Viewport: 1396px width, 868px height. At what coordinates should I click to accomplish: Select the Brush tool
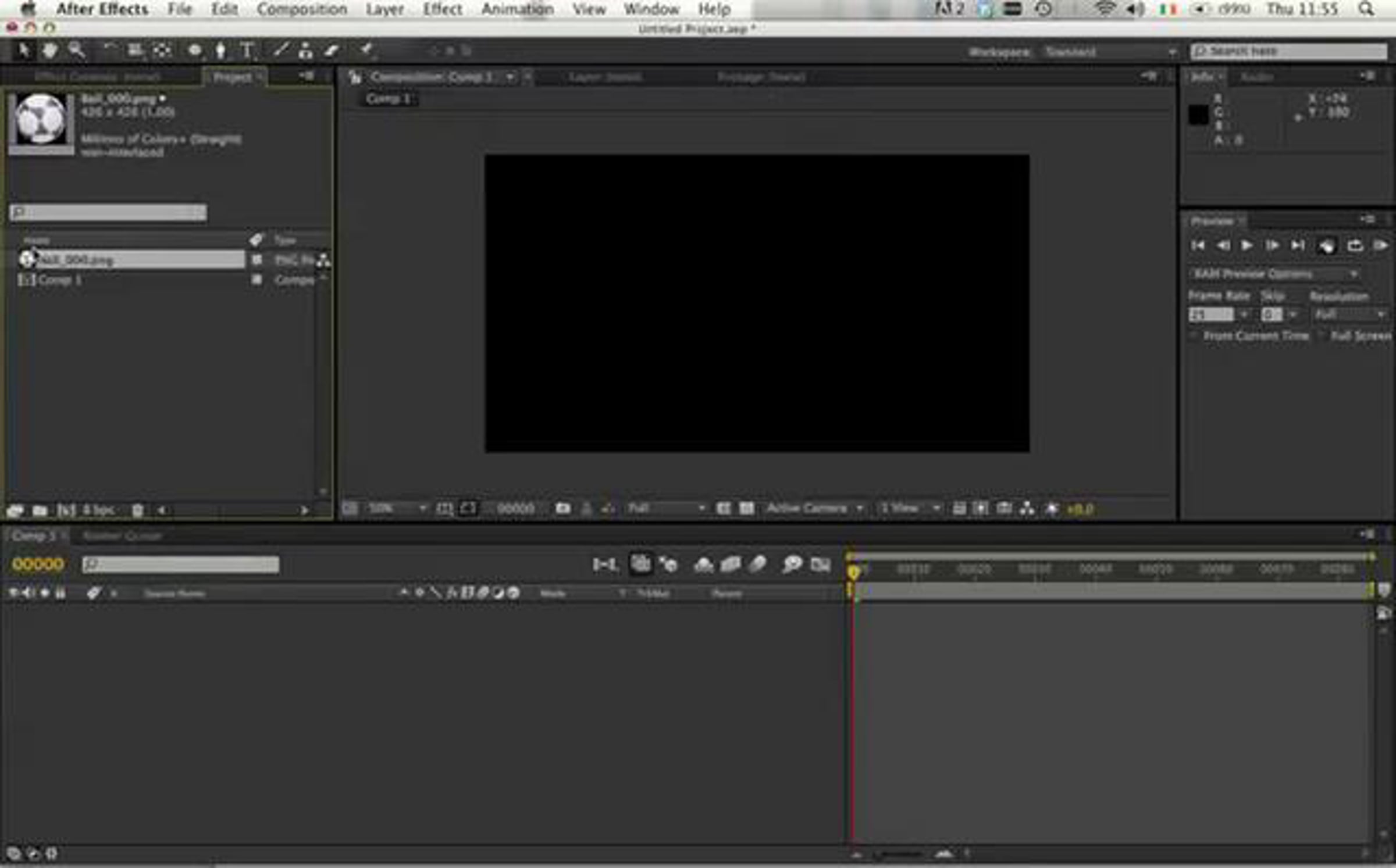tap(281, 51)
